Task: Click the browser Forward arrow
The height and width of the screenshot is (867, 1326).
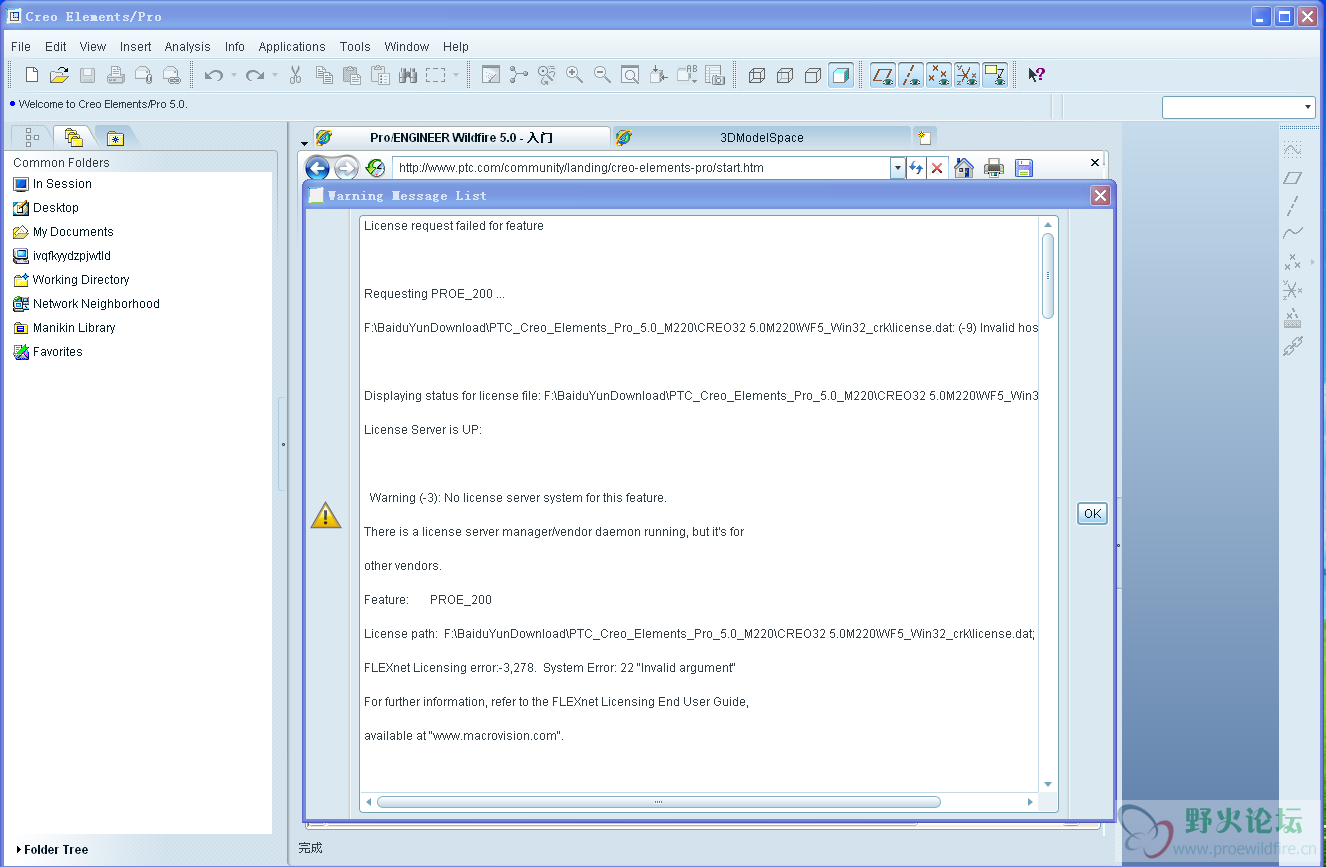Action: (346, 168)
